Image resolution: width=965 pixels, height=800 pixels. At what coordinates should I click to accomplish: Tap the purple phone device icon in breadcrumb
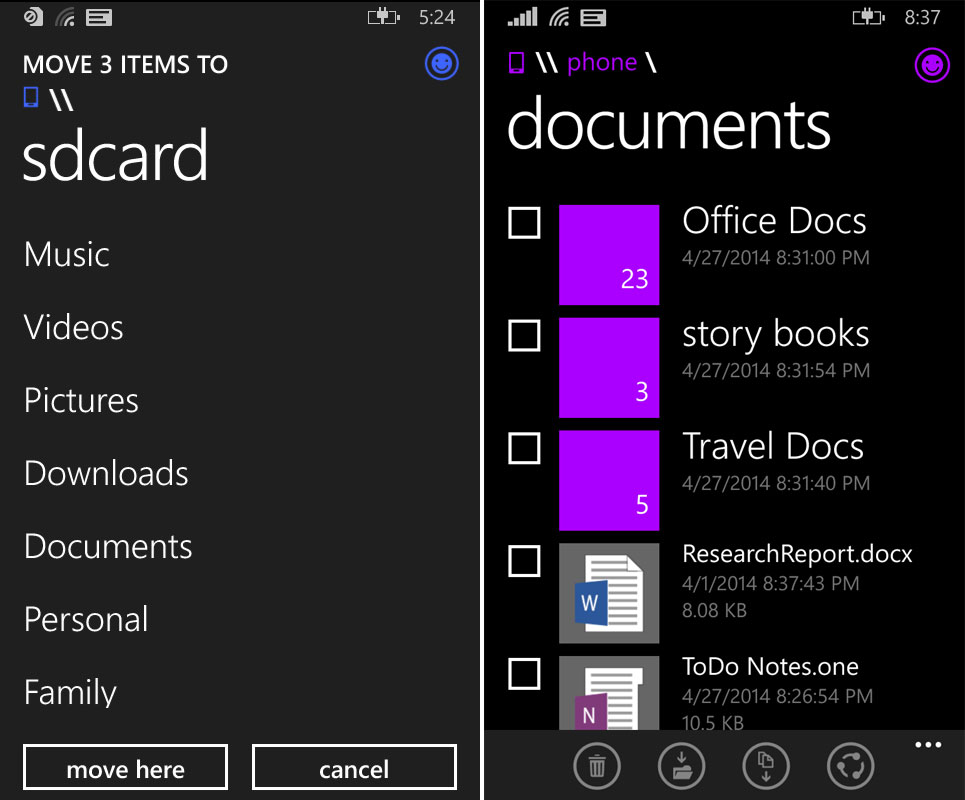click(516, 63)
